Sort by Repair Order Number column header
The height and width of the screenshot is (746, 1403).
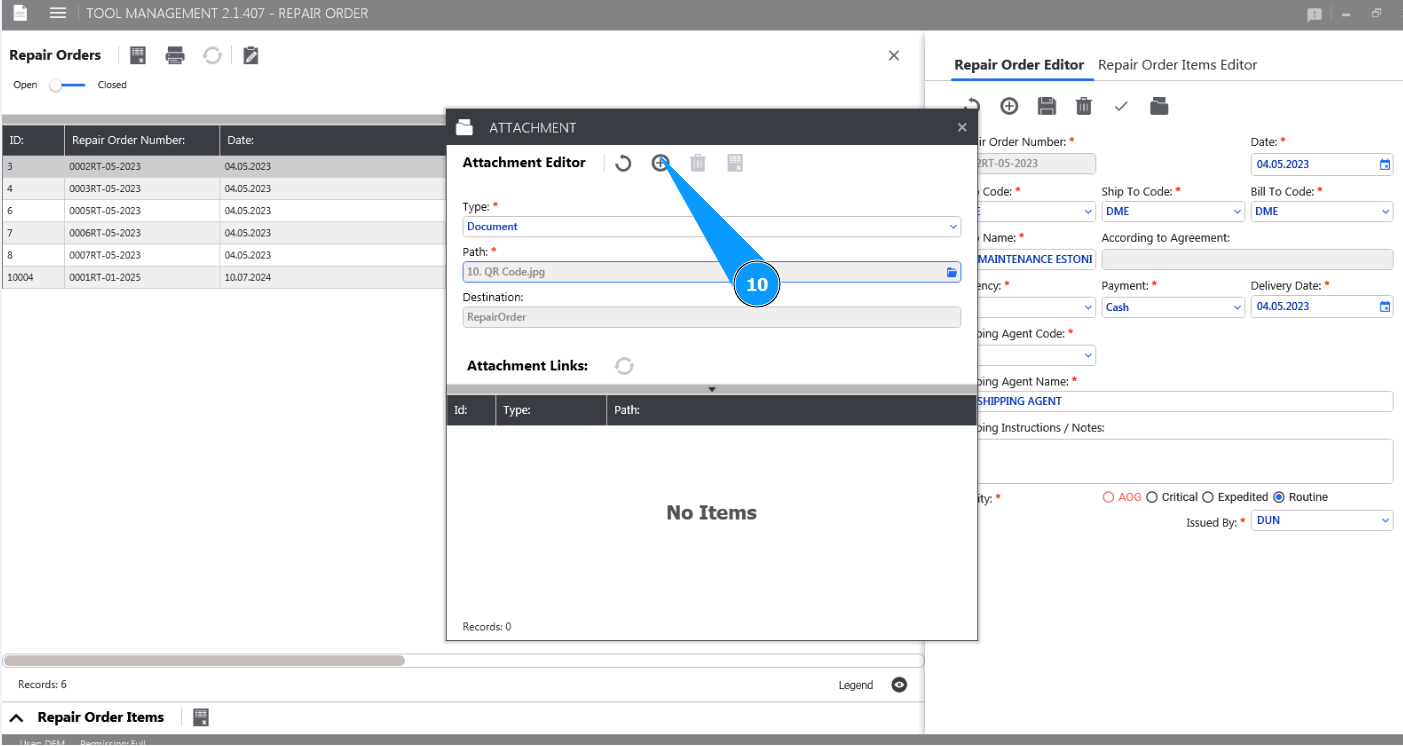pos(142,140)
